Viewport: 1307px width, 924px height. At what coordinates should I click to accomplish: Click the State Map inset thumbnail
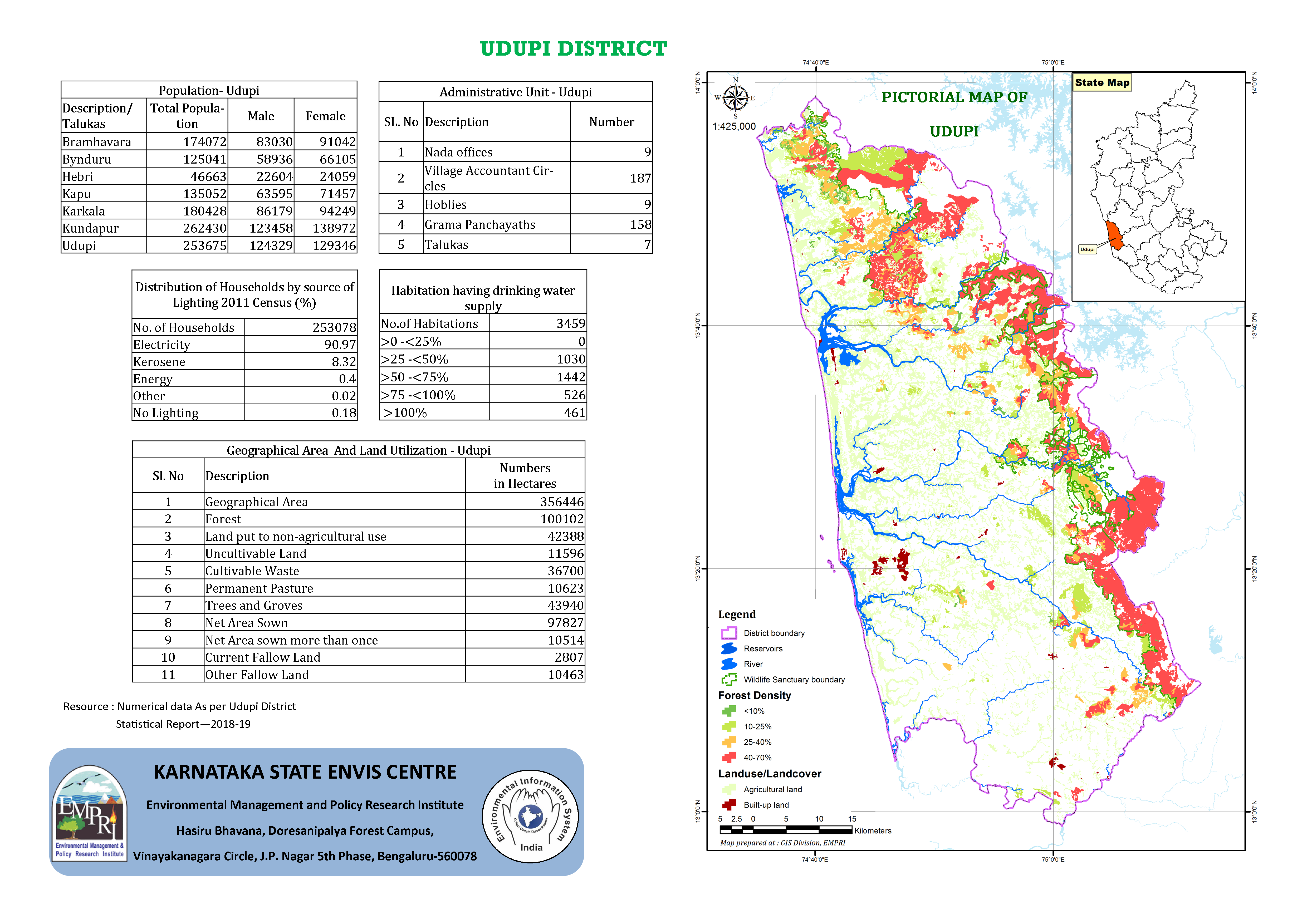[1158, 187]
